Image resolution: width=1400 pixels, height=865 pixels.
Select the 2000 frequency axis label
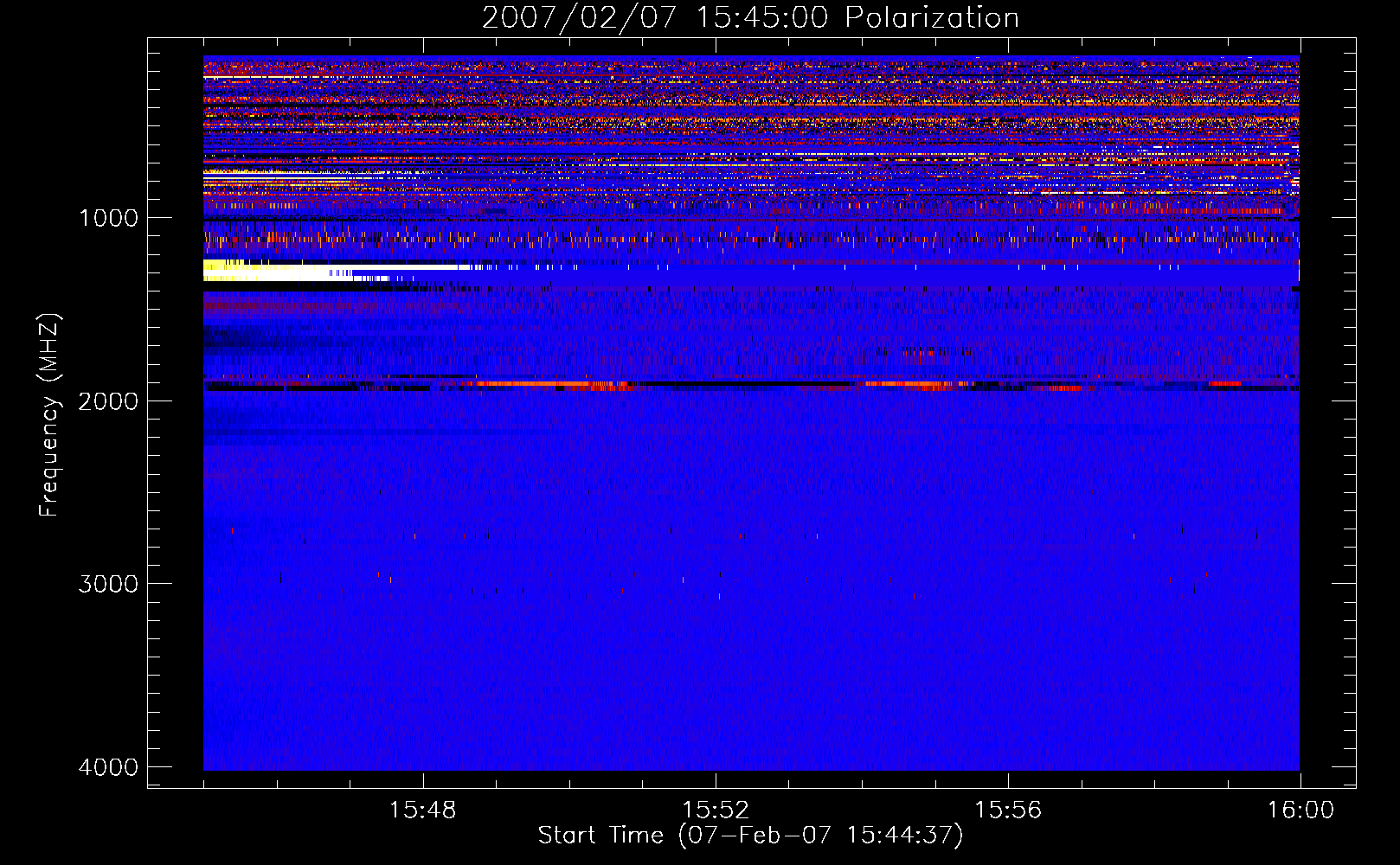click(108, 400)
